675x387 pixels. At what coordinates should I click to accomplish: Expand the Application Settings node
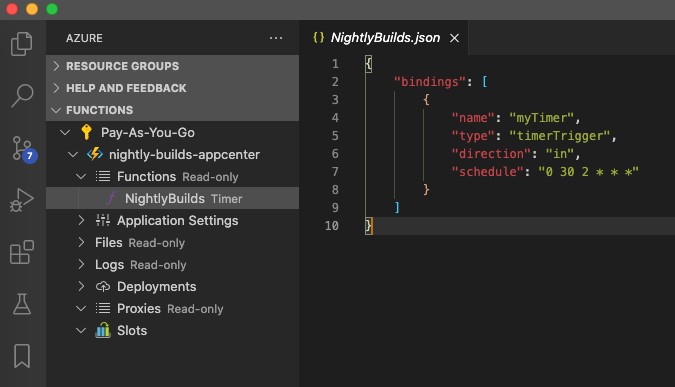[x=81, y=220]
